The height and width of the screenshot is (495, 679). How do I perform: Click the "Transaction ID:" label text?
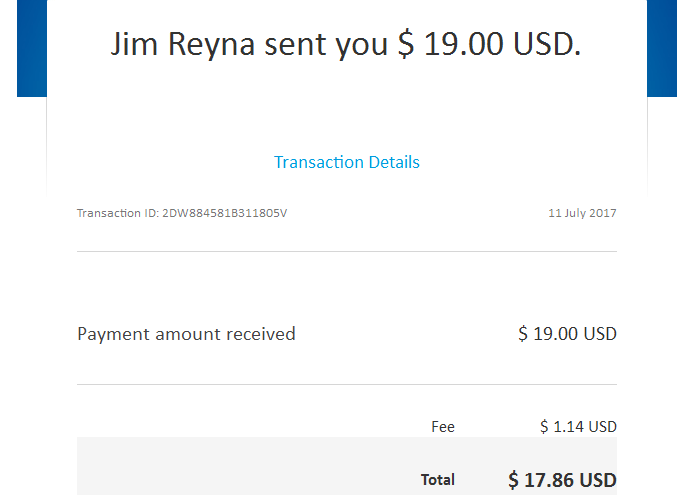click(118, 213)
